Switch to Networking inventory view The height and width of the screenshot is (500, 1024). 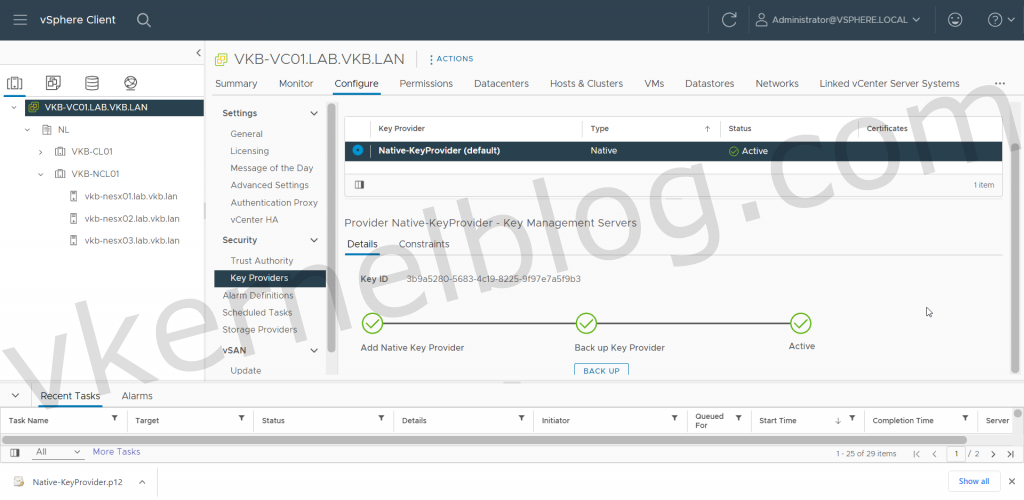click(x=131, y=83)
